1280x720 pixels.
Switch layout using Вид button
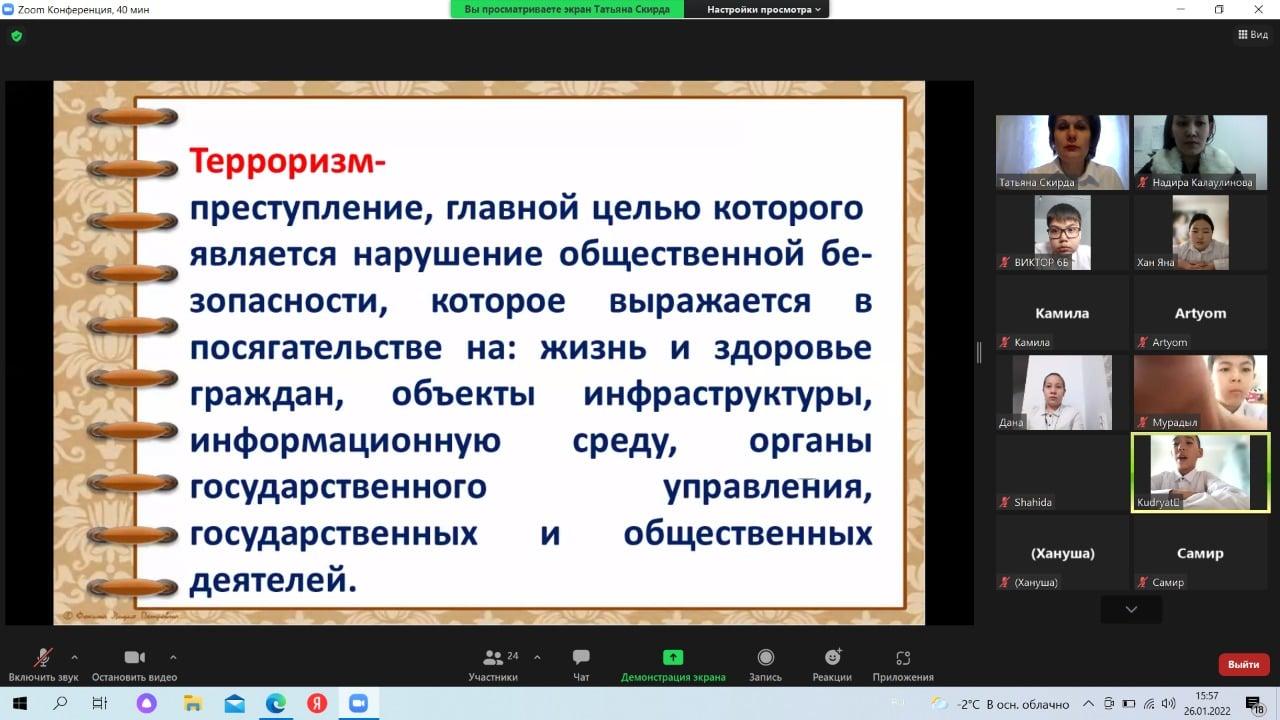tap(1253, 35)
